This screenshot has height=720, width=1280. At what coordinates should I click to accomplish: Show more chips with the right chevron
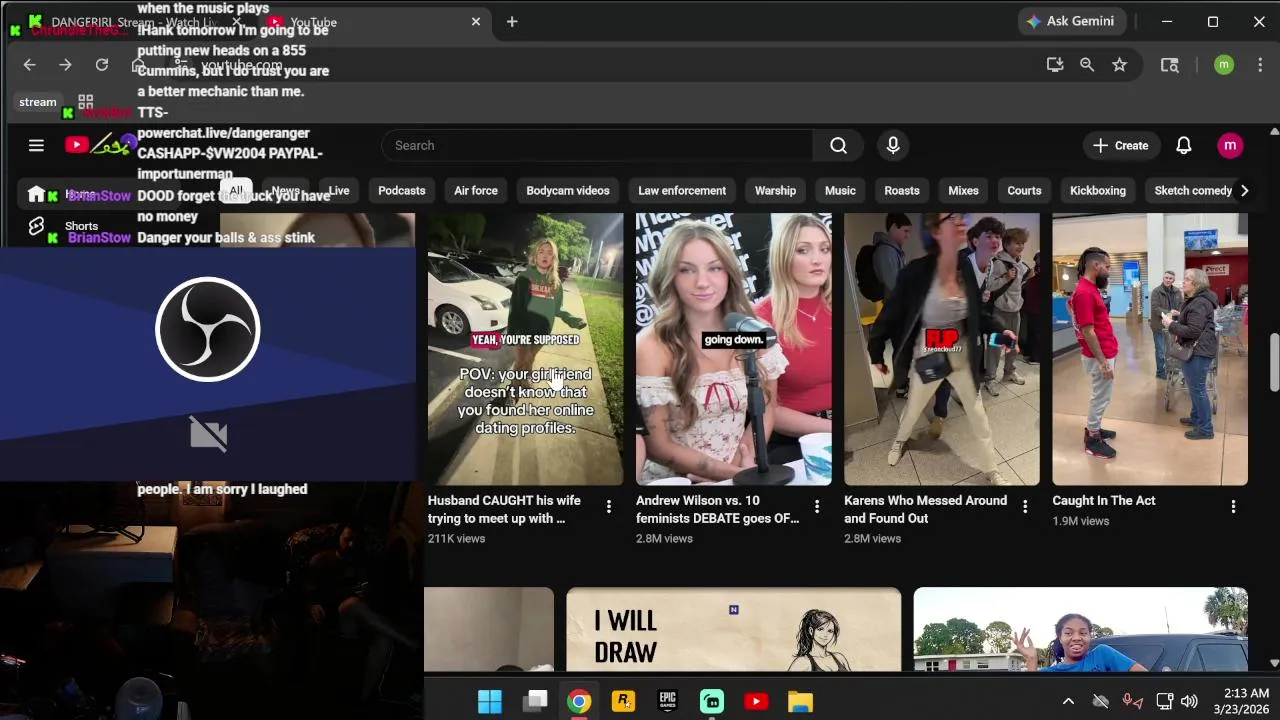(x=1244, y=191)
